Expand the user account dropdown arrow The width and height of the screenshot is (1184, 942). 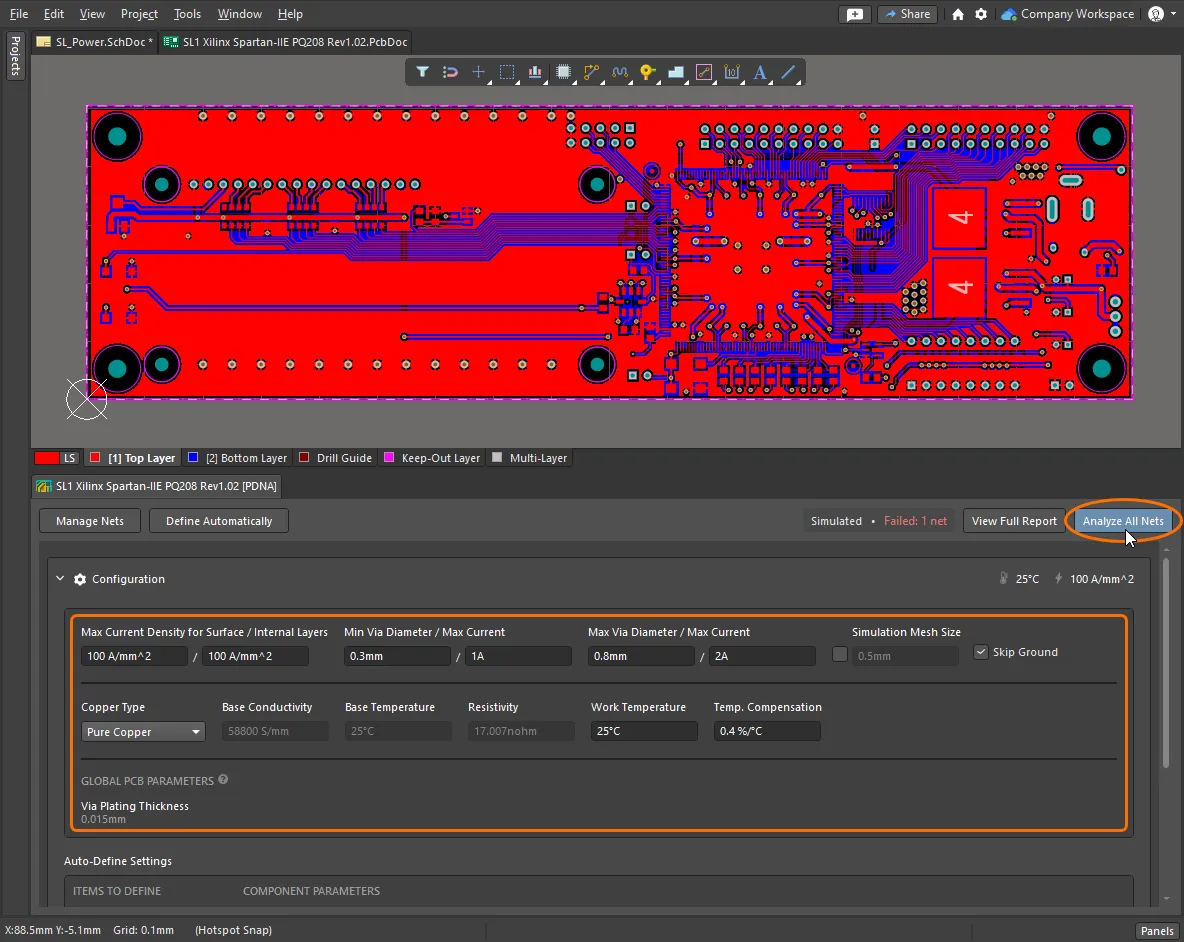[1174, 14]
